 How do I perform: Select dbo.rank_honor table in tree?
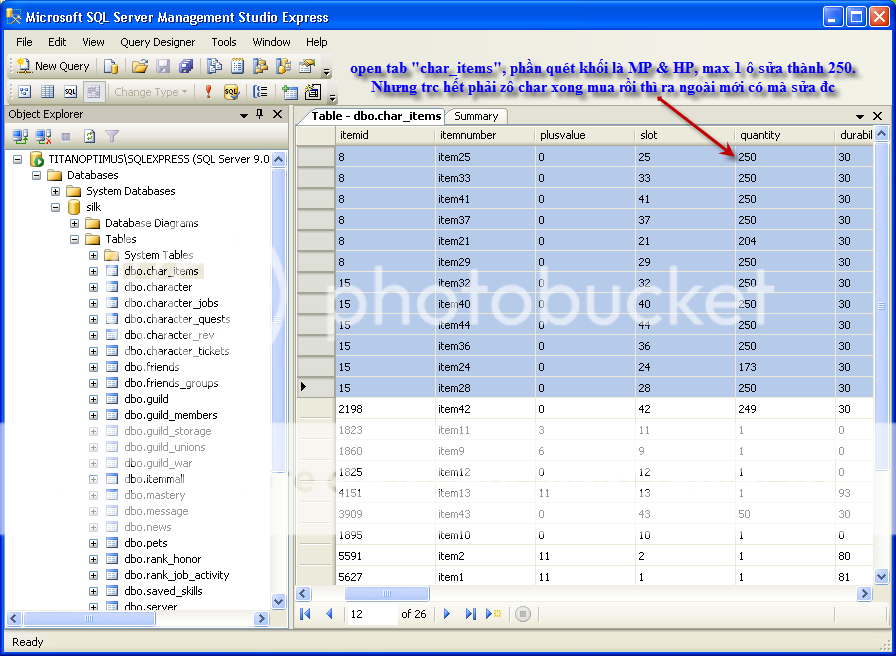(x=163, y=559)
